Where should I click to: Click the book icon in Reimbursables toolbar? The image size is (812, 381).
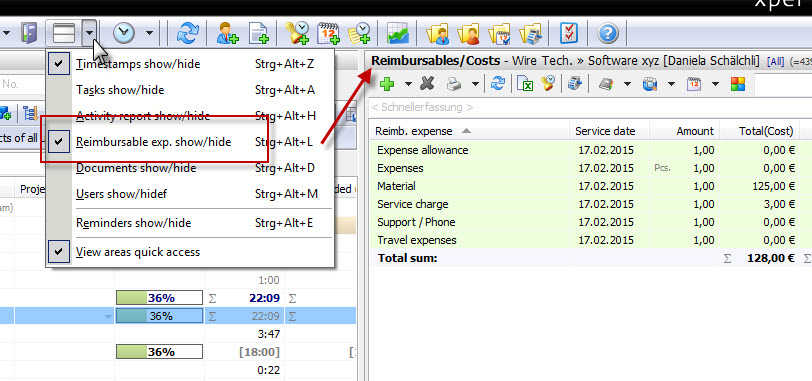click(x=606, y=84)
